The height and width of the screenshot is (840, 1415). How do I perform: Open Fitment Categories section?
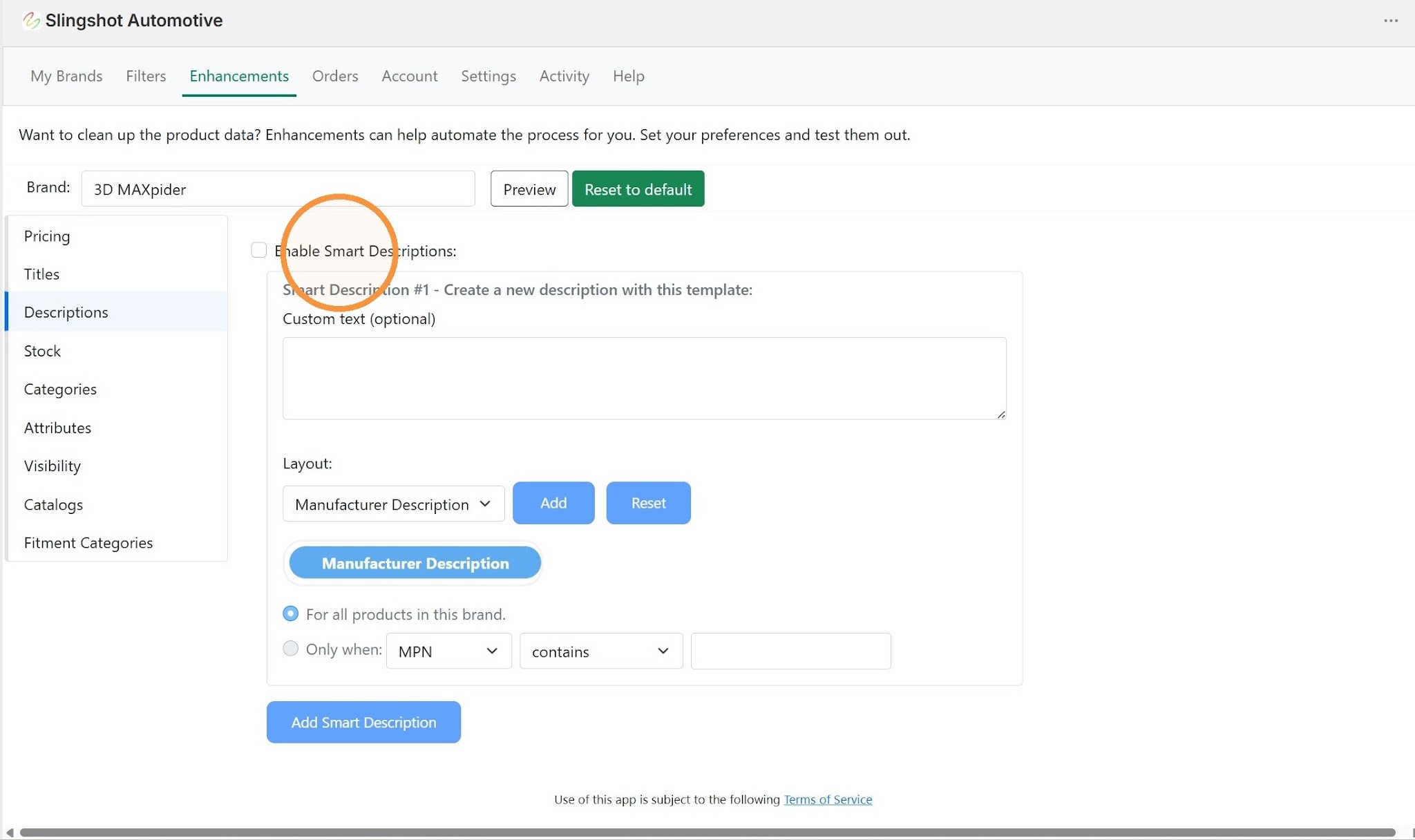116,543
